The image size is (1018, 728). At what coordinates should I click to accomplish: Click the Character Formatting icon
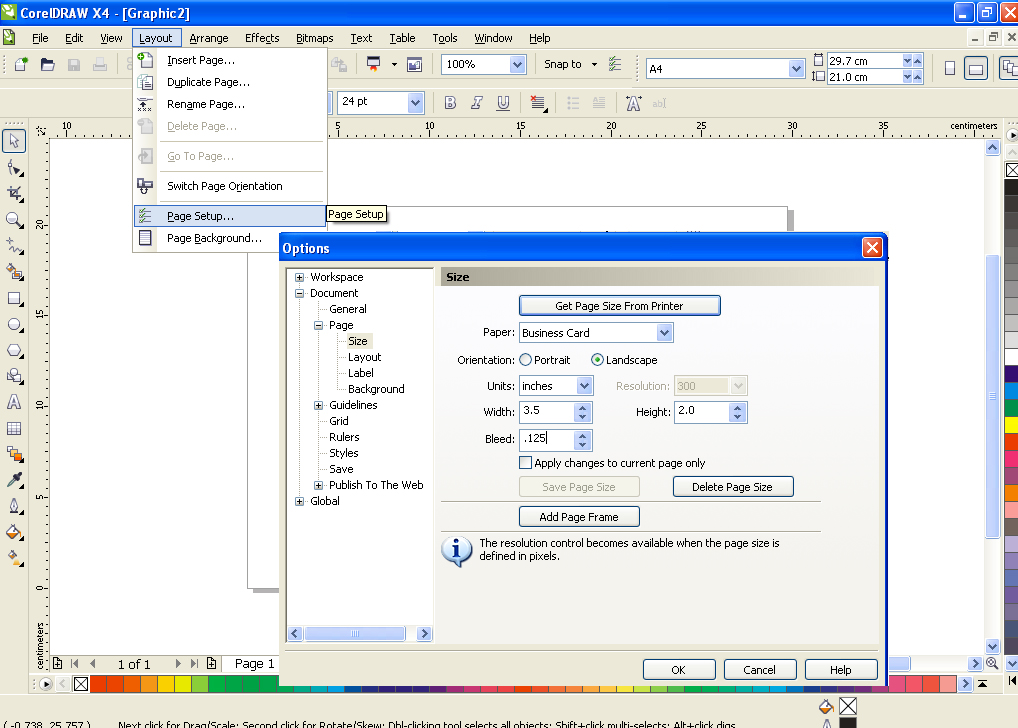point(634,103)
